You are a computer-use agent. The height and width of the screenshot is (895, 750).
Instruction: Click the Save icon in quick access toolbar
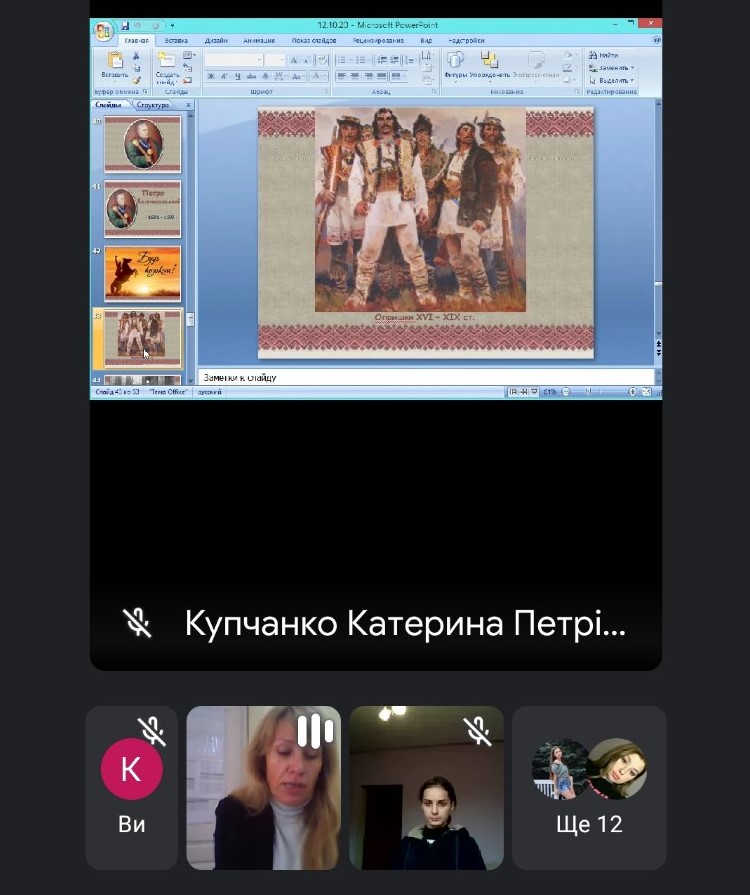[x=125, y=26]
